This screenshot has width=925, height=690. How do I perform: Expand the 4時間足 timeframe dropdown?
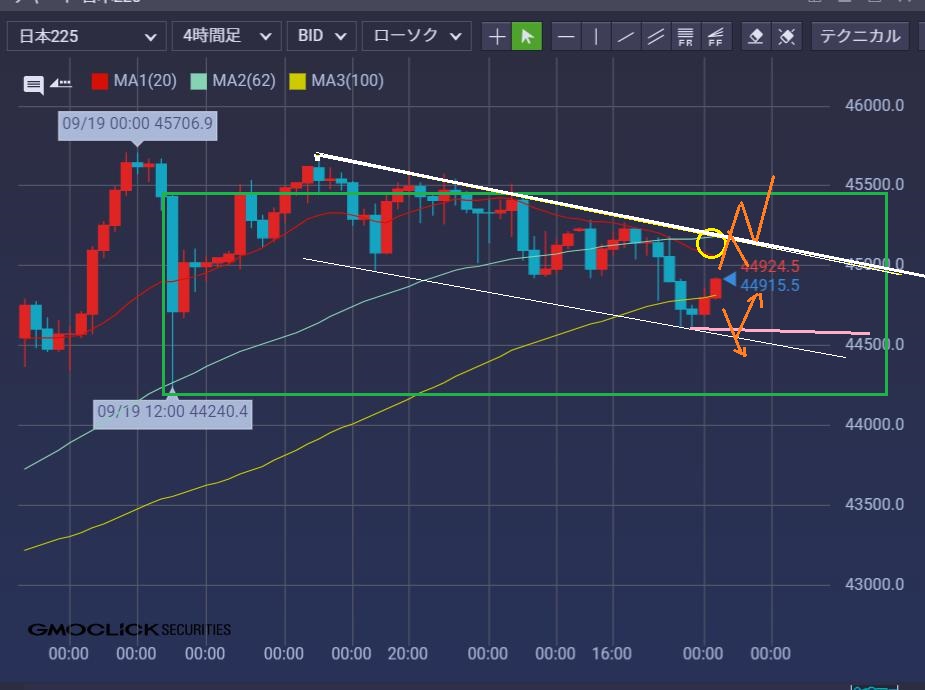pos(226,37)
